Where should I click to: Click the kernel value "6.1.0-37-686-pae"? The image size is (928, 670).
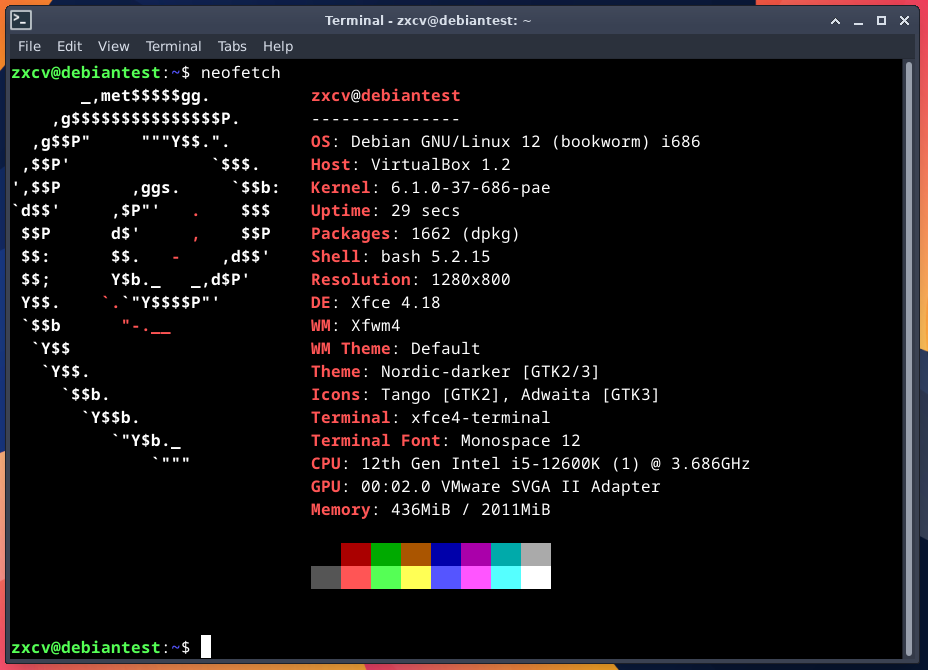click(471, 188)
